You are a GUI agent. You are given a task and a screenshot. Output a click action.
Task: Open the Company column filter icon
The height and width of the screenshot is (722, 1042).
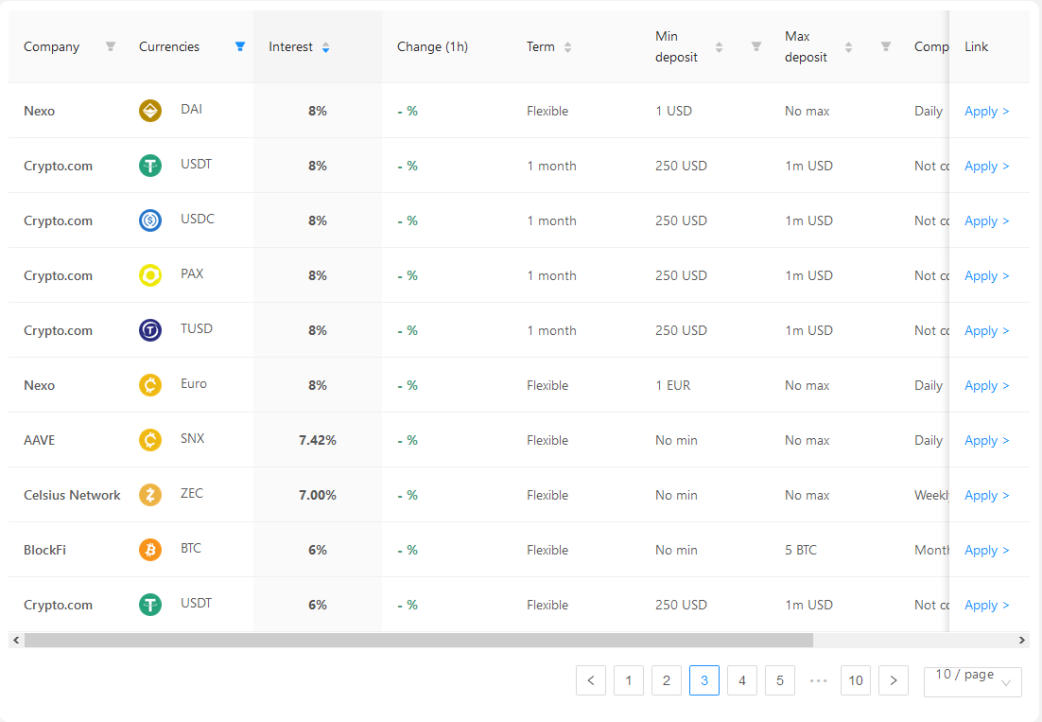(110, 47)
